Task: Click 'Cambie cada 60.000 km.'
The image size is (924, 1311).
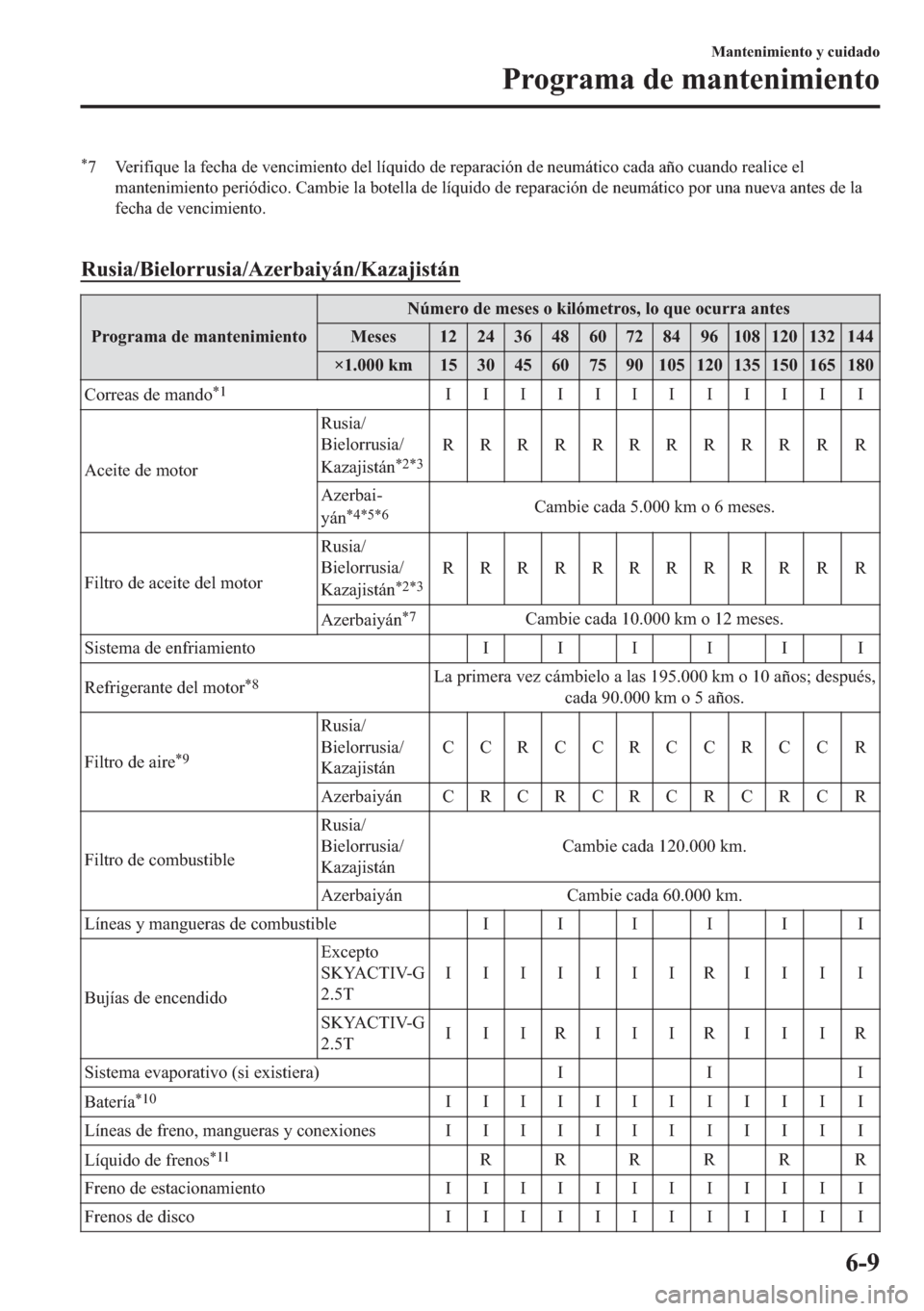Action: (x=654, y=895)
